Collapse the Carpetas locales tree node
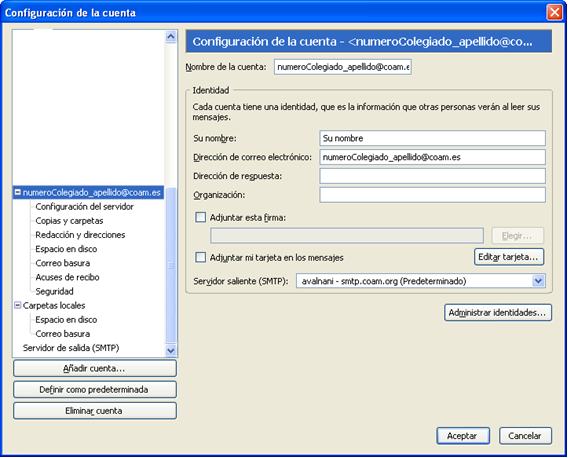 (17, 305)
